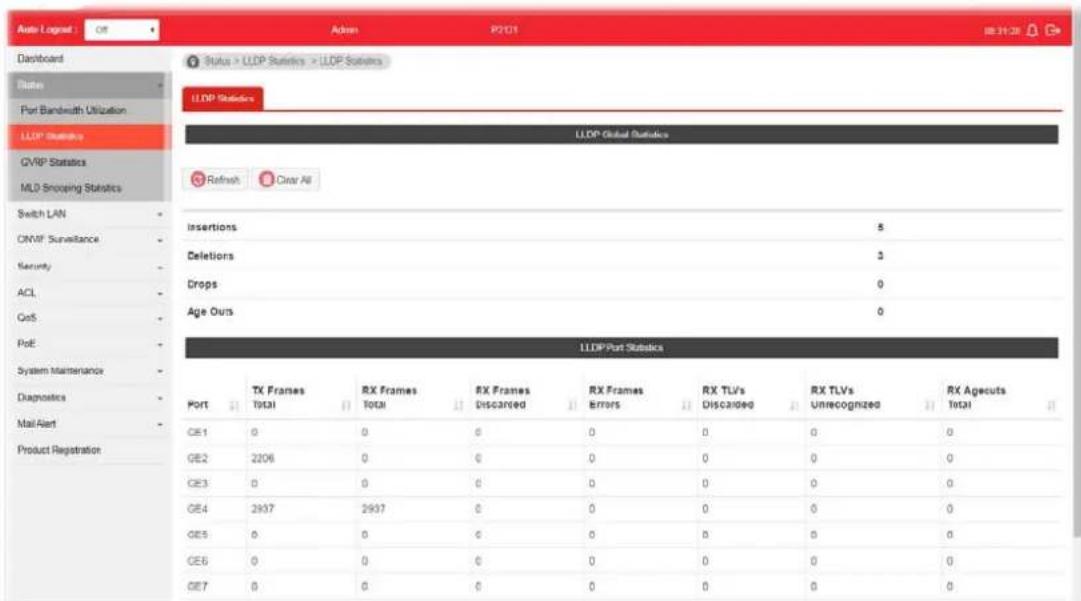Click the home icon in breadcrumb
The width and height of the screenshot is (1081, 601).
pyautogui.click(x=193, y=62)
